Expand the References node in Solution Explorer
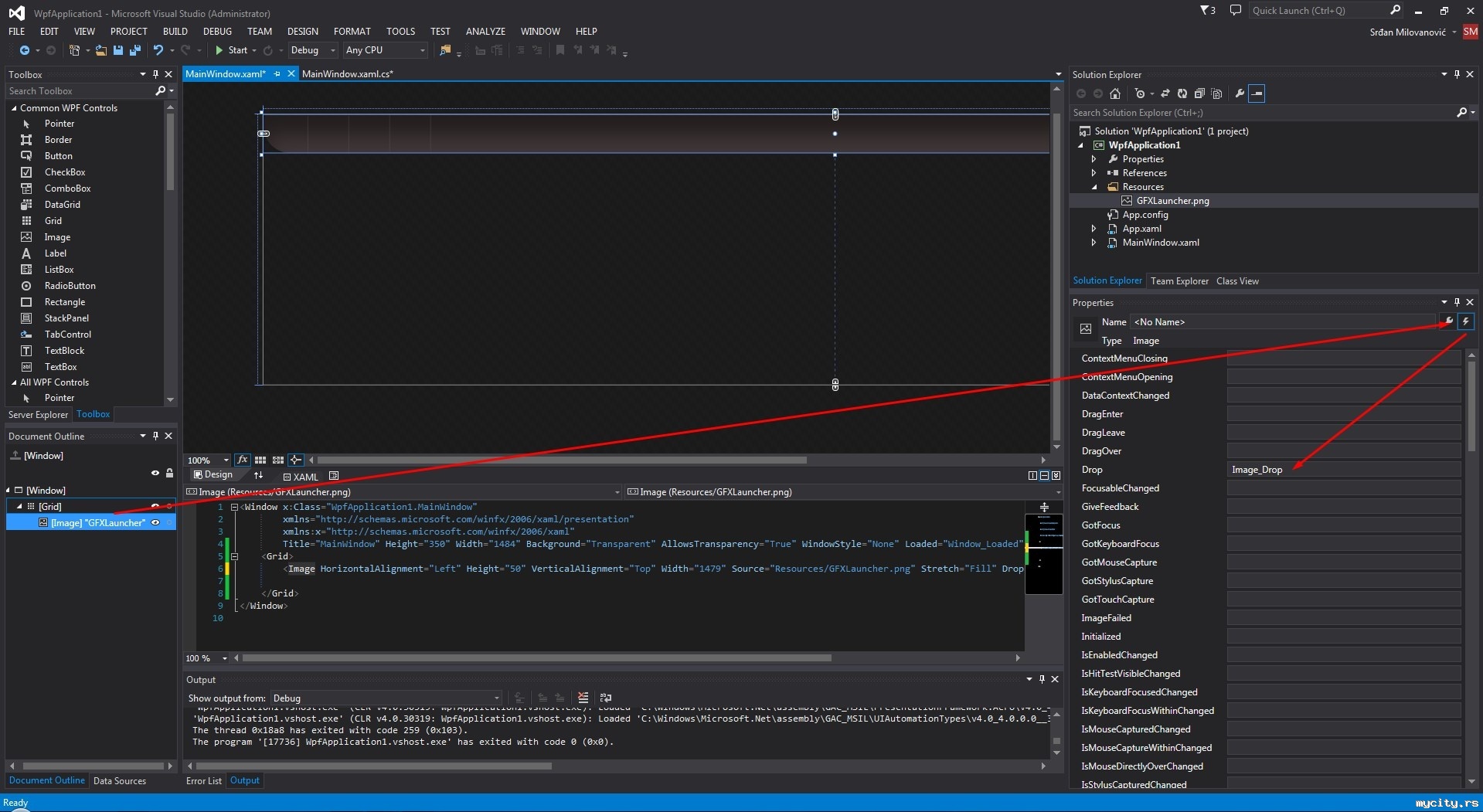This screenshot has width=1483, height=812. [1094, 173]
